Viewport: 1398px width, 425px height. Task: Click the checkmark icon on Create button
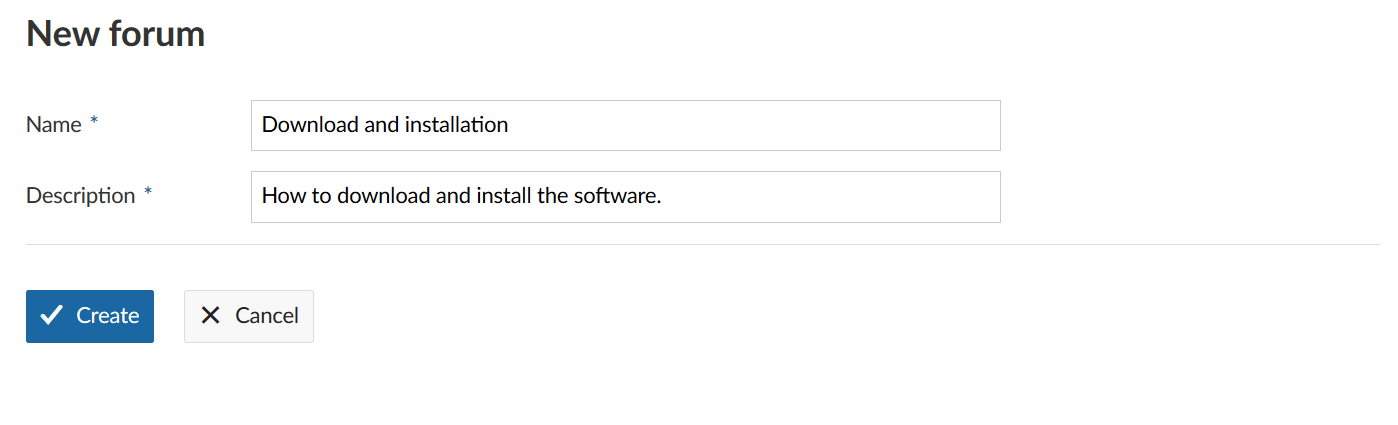52,316
